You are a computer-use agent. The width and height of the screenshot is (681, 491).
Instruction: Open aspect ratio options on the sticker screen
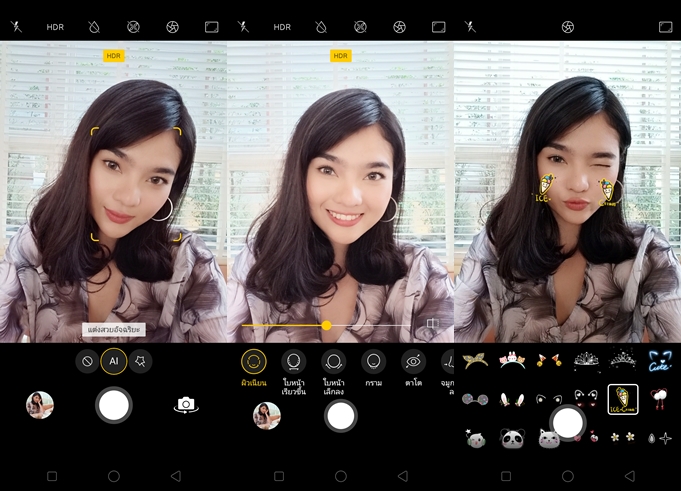click(666, 27)
